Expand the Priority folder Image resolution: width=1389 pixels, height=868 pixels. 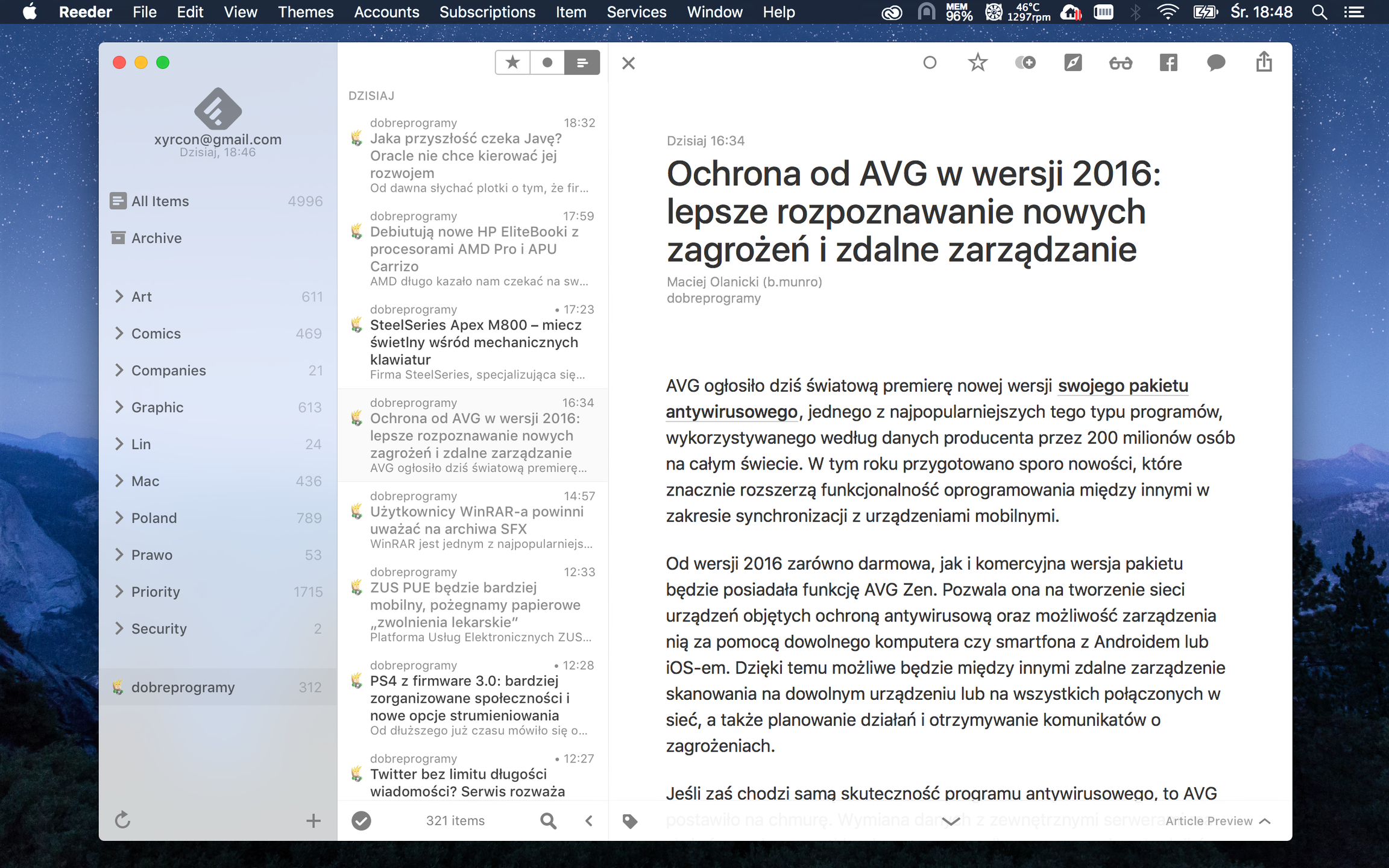coord(119,591)
